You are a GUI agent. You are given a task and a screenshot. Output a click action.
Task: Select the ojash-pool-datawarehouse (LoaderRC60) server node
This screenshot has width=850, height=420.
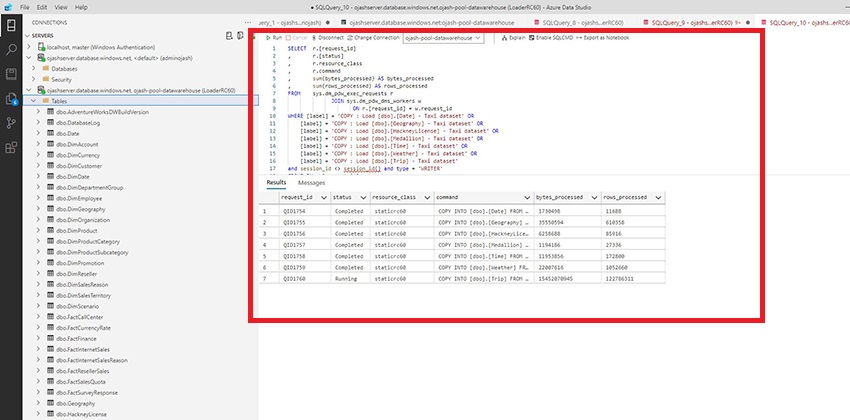140,91
